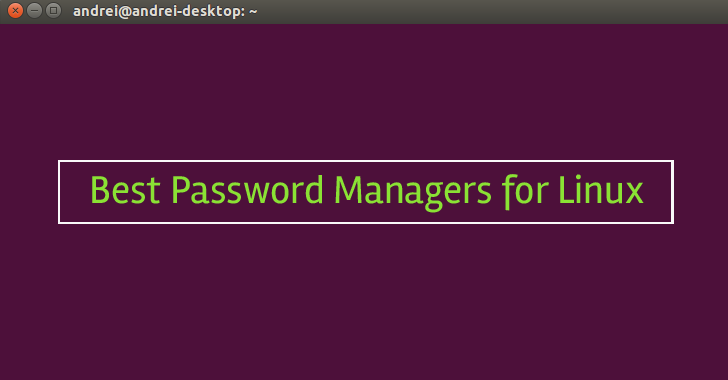Click the letter B starting the banner text
This screenshot has width=728, height=380.
click(99, 190)
